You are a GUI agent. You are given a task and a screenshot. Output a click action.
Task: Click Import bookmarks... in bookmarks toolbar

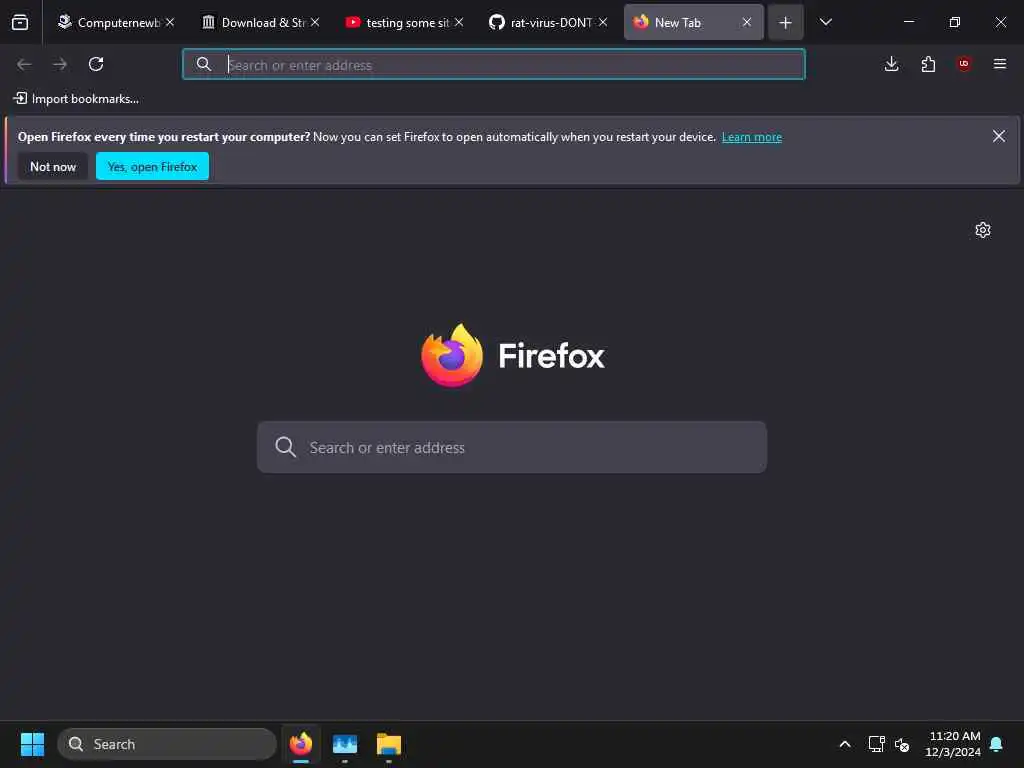[x=76, y=99]
